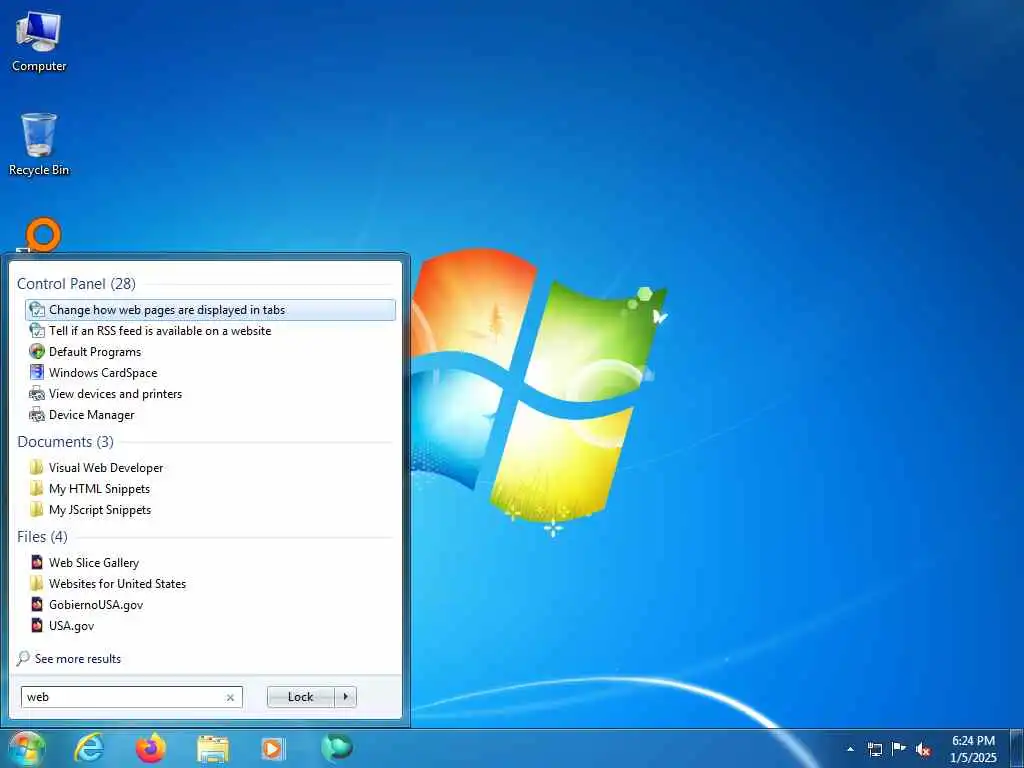Click the Lock button
The height and width of the screenshot is (768, 1024).
click(x=300, y=697)
